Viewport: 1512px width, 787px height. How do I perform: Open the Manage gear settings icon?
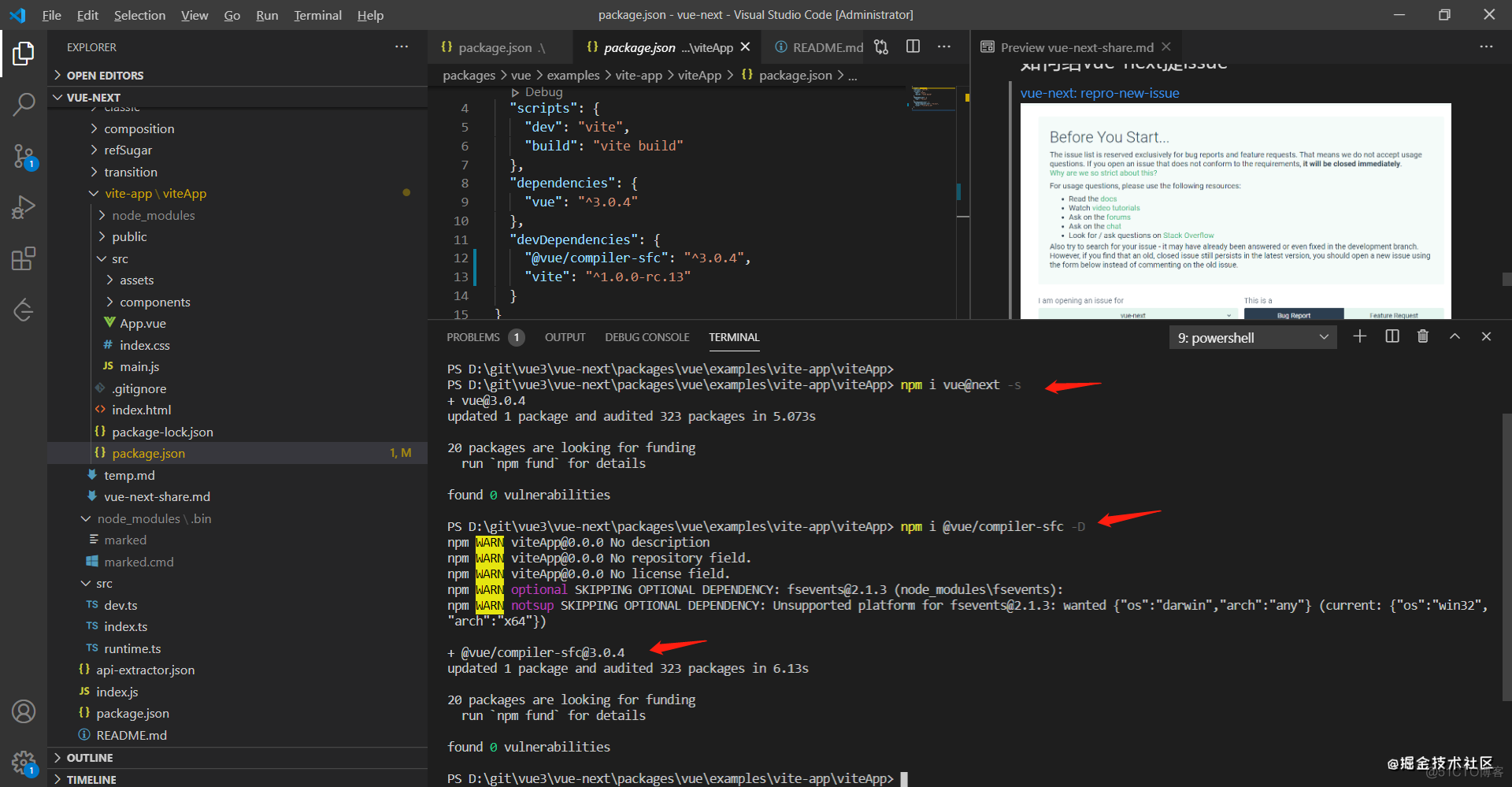point(24,763)
